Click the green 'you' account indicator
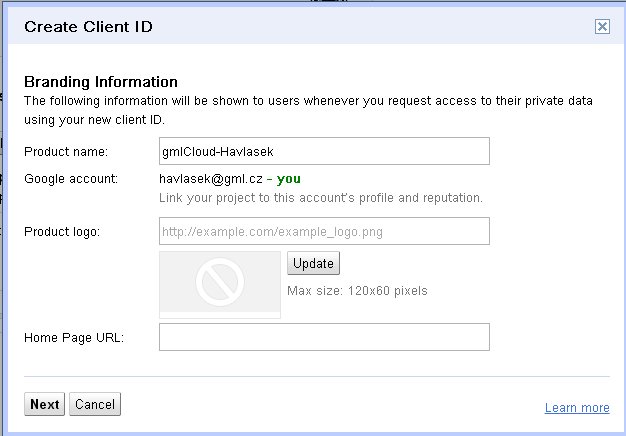626x436 pixels. pos(289,179)
